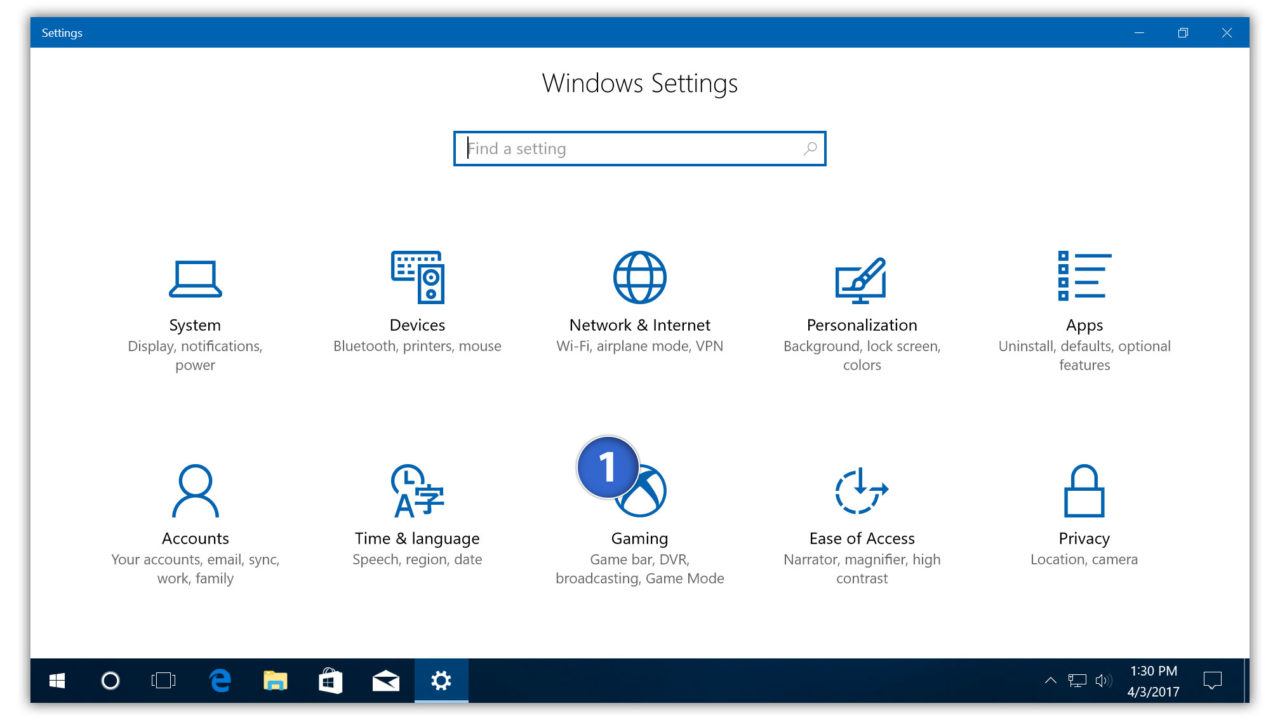This screenshot has height=720, width=1280.
Task: Open Cortana circle on taskbar
Action: (111, 681)
